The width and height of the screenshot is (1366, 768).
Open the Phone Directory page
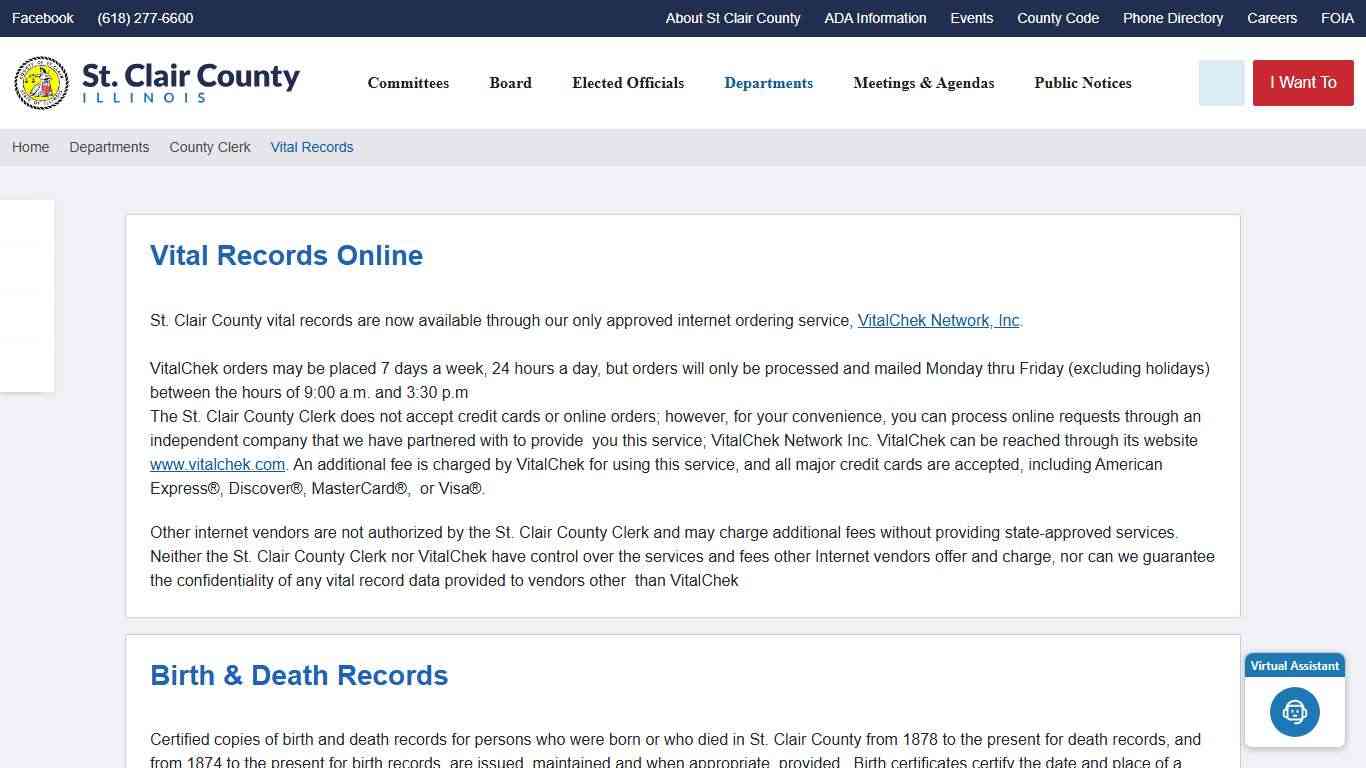point(1172,17)
